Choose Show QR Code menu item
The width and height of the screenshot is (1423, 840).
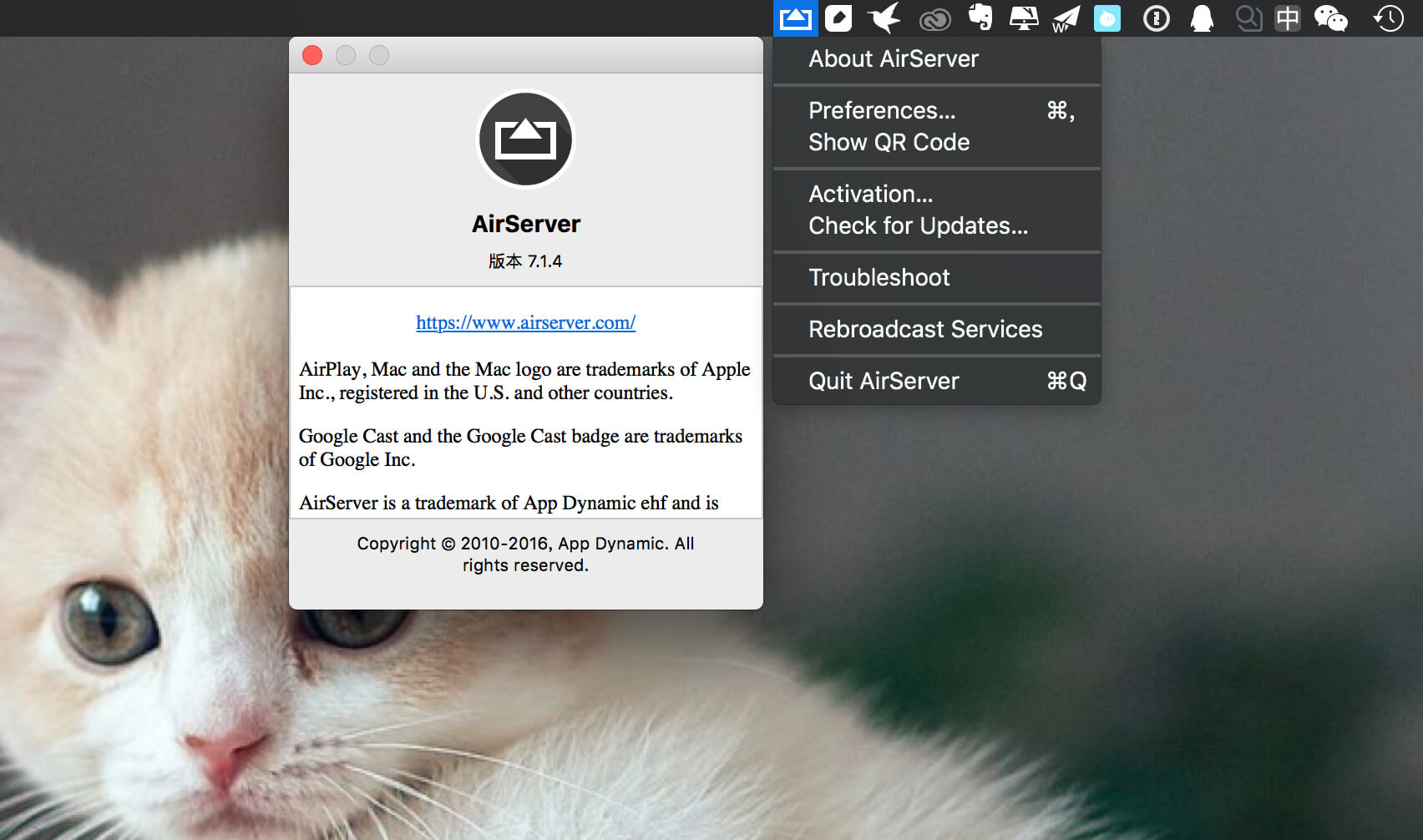point(937,143)
